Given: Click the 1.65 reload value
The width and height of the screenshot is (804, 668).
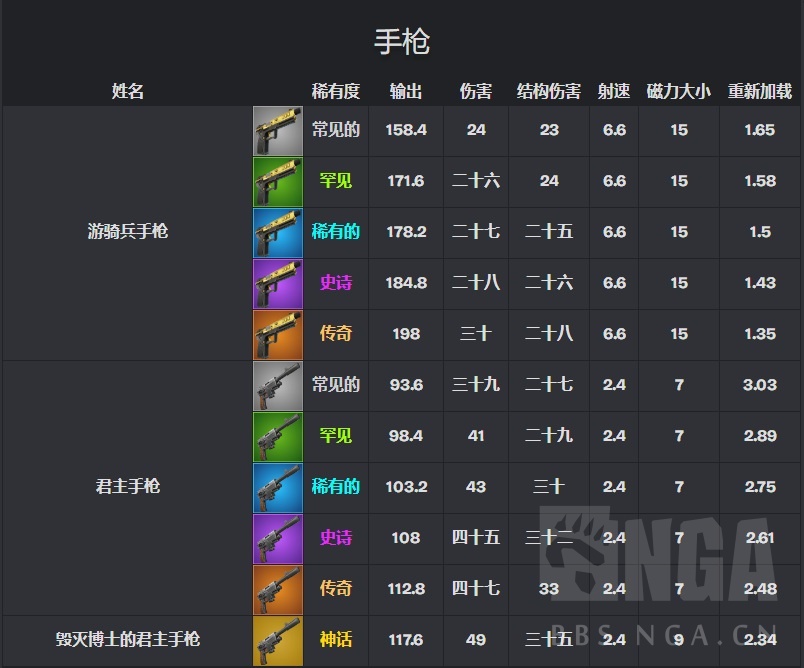Looking at the screenshot, I should tap(759, 130).
